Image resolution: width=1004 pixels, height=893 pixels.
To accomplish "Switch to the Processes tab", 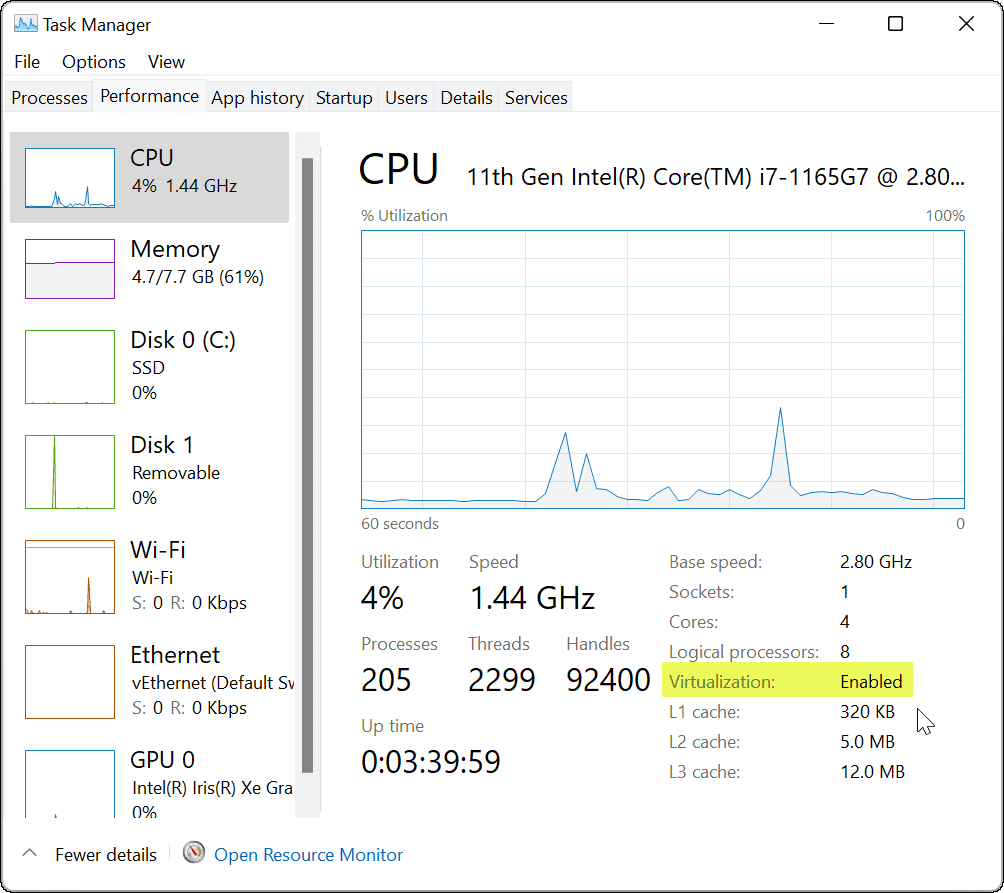I will tap(48, 97).
